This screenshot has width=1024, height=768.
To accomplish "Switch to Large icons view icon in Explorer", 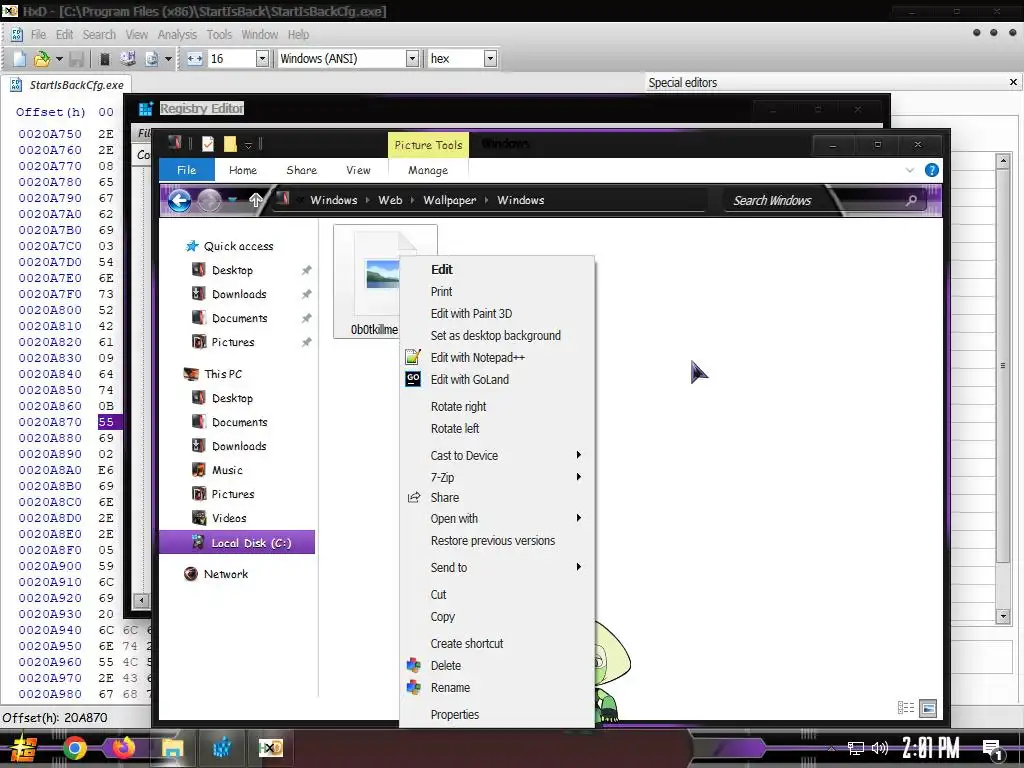I will click(x=928, y=708).
